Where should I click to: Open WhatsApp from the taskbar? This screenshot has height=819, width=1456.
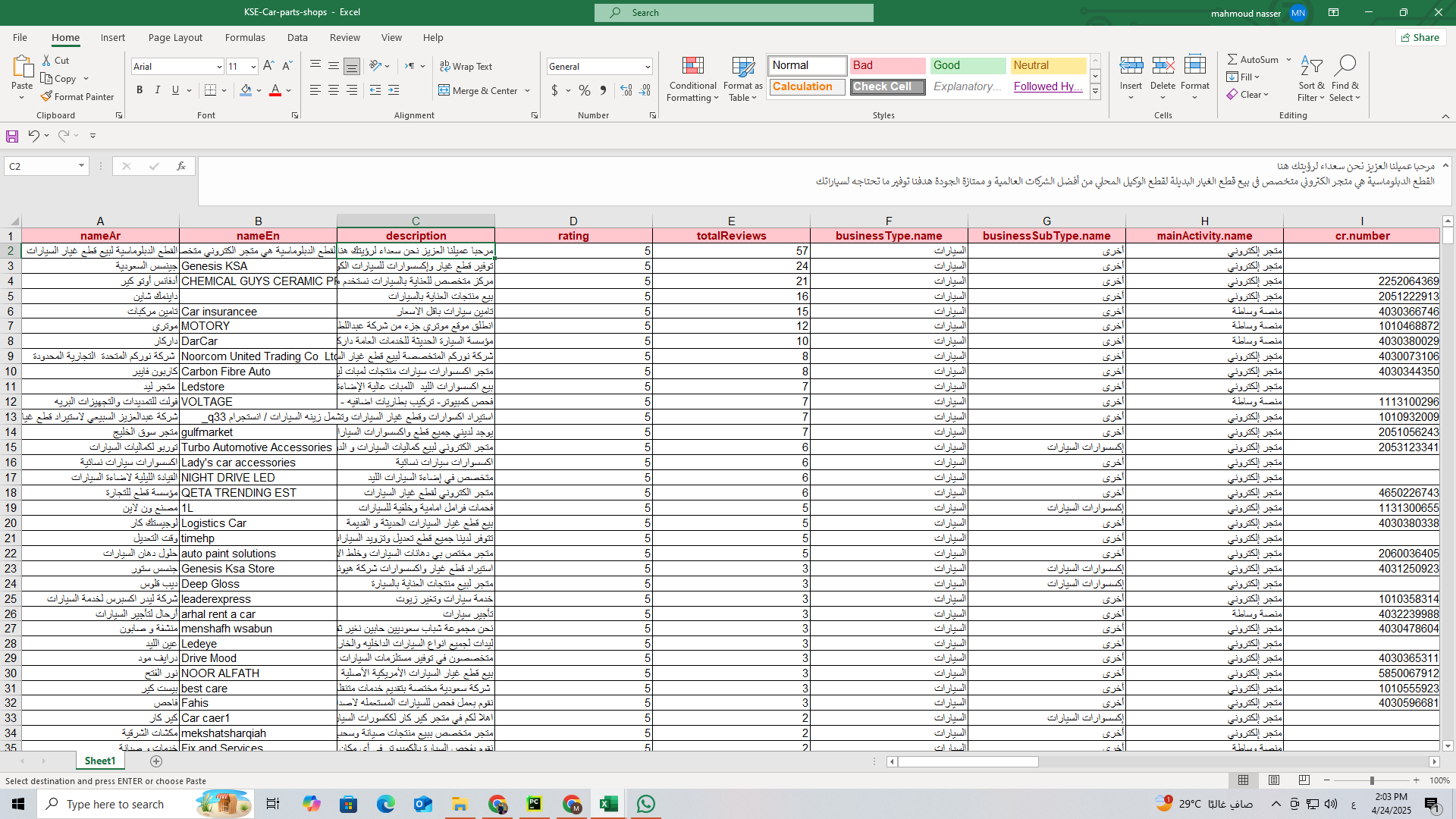tap(646, 804)
